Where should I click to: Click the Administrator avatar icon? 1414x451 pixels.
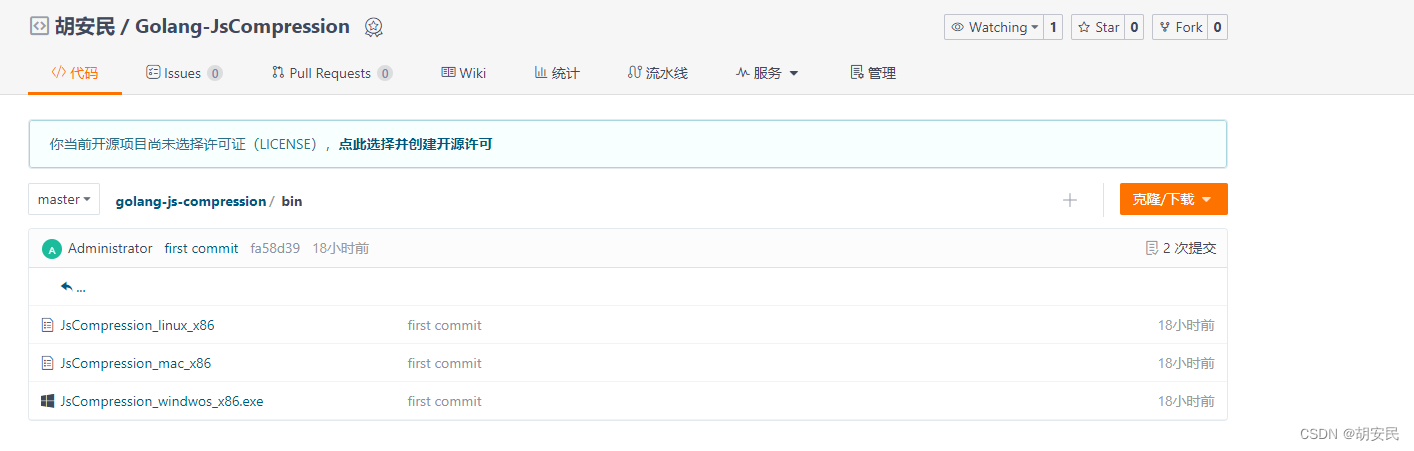pyautogui.click(x=52, y=249)
